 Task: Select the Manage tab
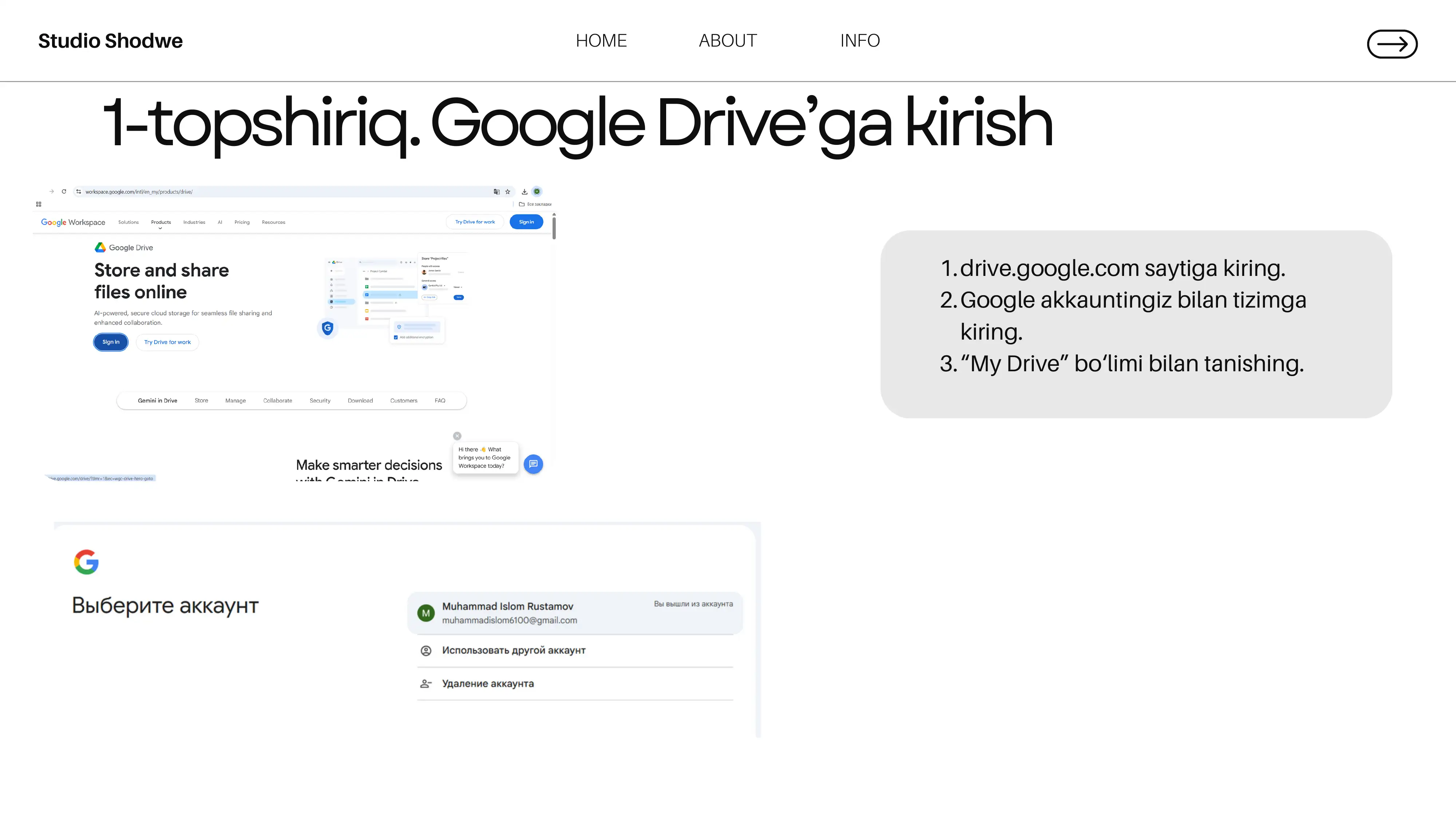coord(236,401)
